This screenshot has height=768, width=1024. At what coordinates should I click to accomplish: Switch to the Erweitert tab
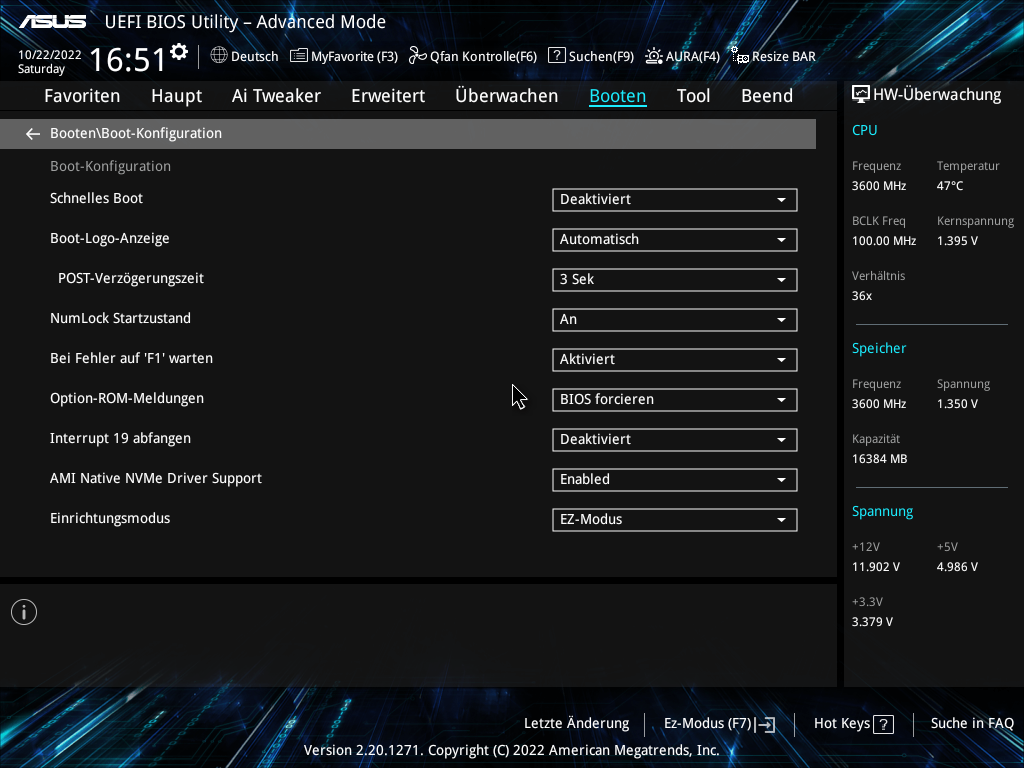[x=388, y=96]
